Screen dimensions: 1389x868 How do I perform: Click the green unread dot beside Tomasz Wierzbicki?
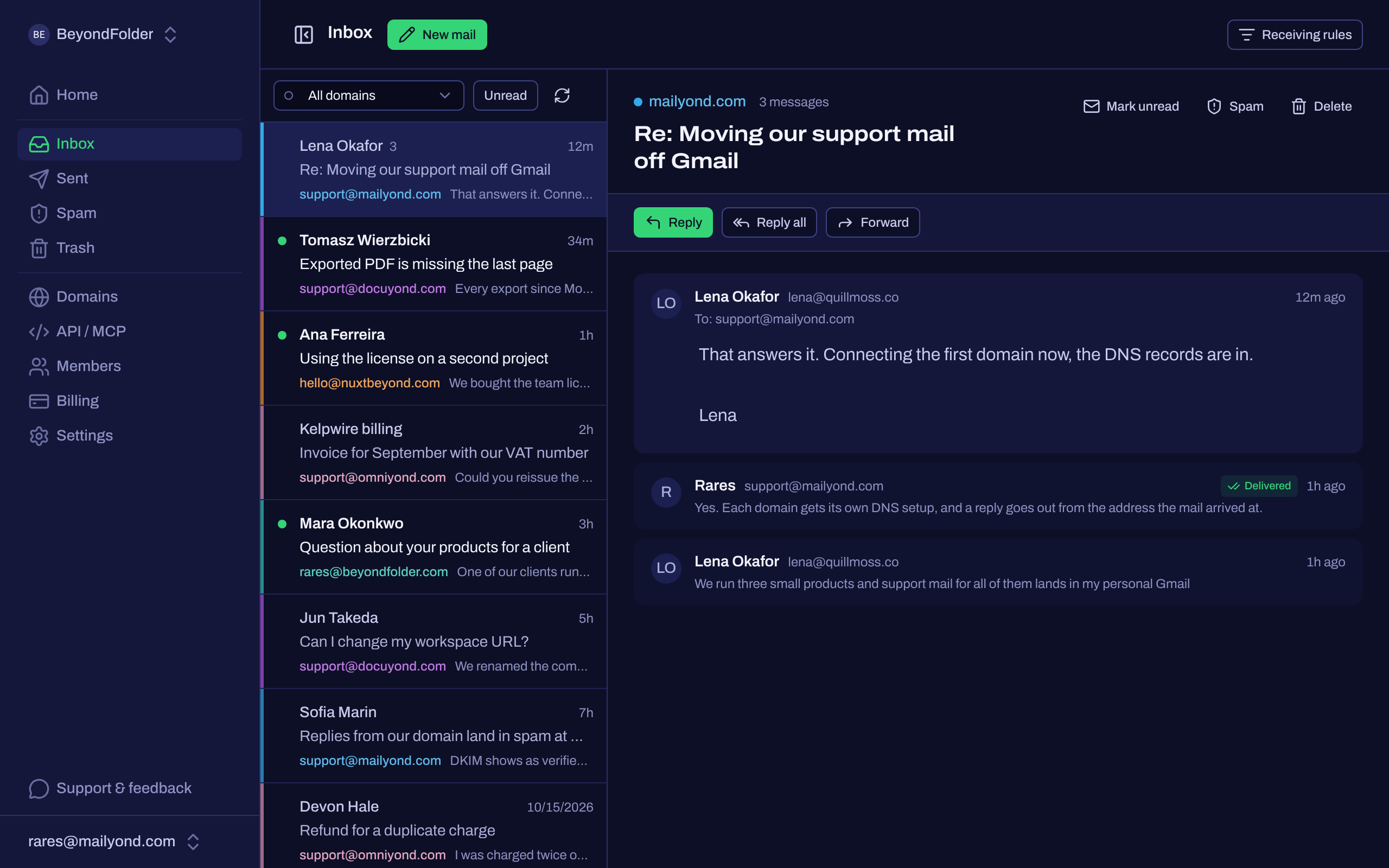pos(282,240)
